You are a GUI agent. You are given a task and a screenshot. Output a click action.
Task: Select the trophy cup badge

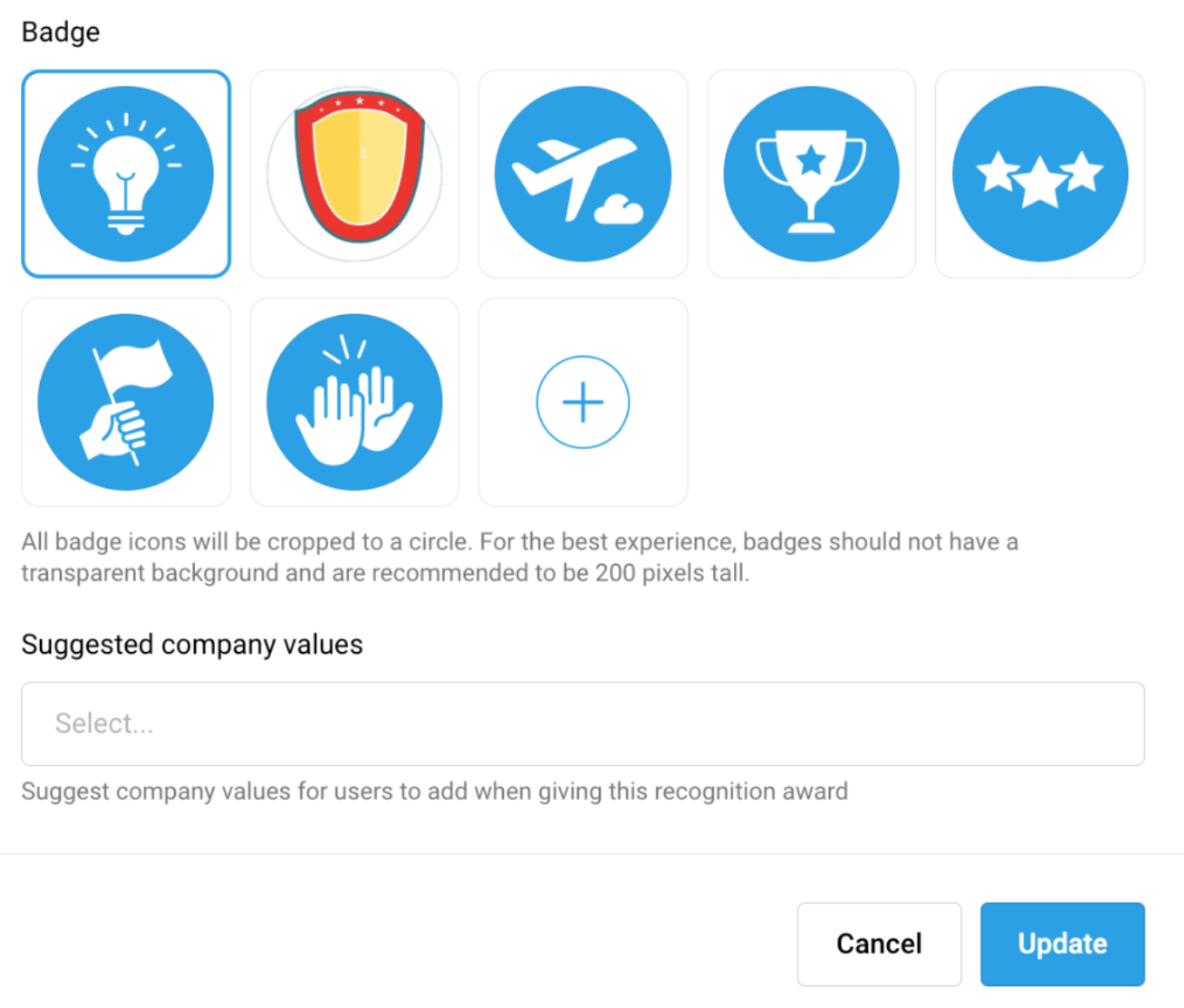(x=811, y=174)
